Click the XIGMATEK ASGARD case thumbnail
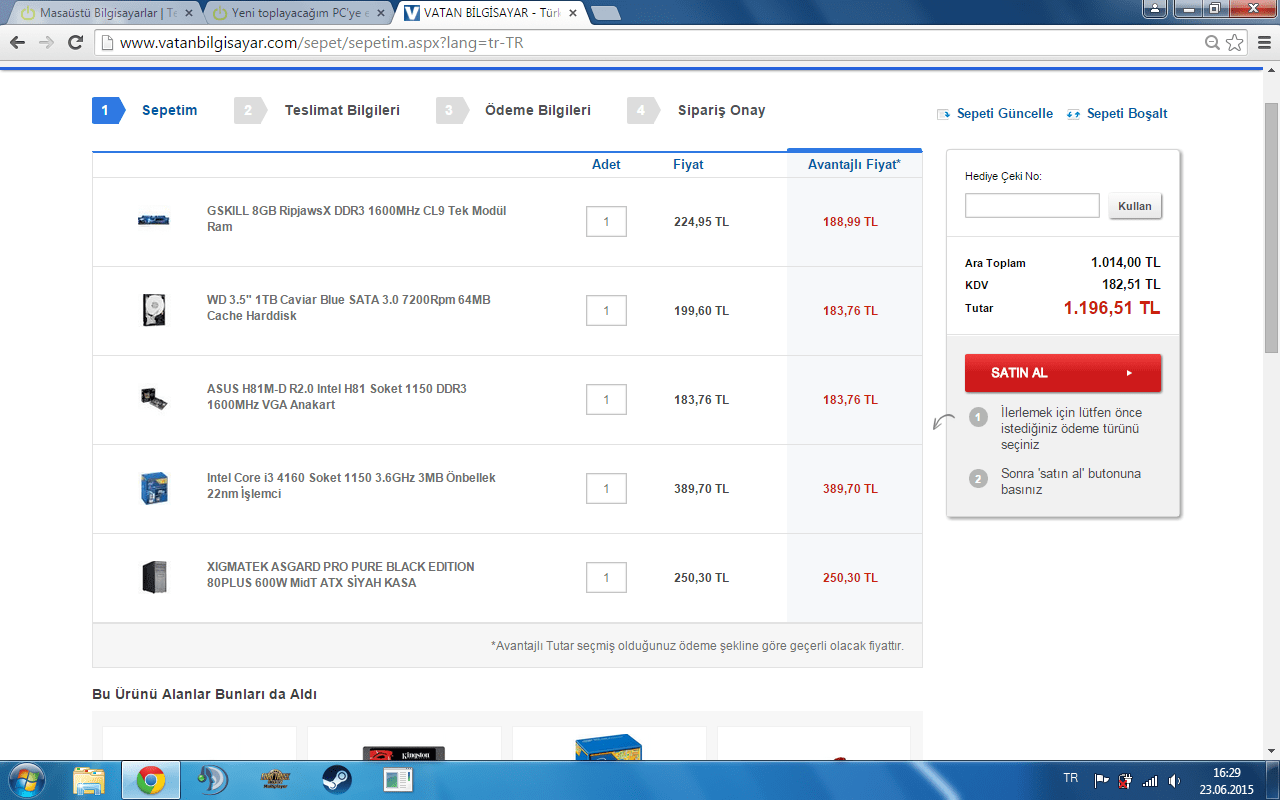Screen dimensions: 1280x800 point(153,576)
